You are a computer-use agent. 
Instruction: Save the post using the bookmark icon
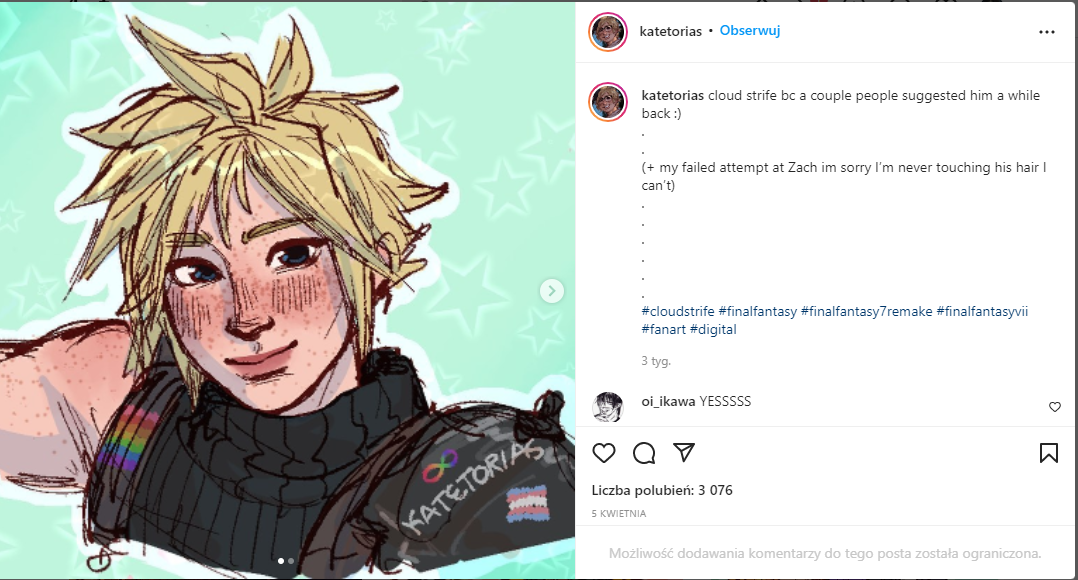pyautogui.click(x=1048, y=453)
